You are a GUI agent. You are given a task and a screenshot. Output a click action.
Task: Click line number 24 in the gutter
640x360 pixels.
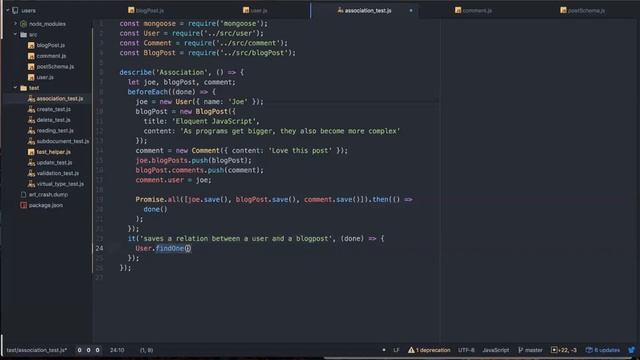coord(100,248)
